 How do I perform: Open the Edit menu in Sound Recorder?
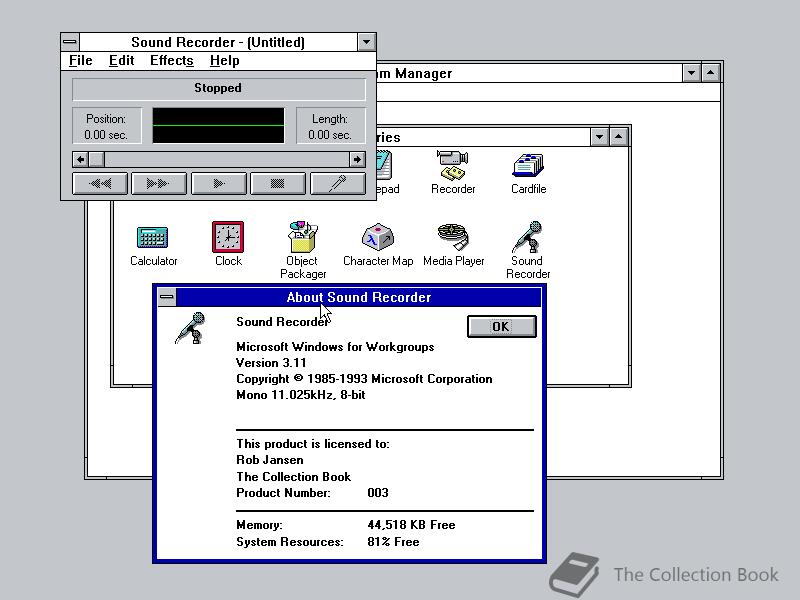point(121,61)
